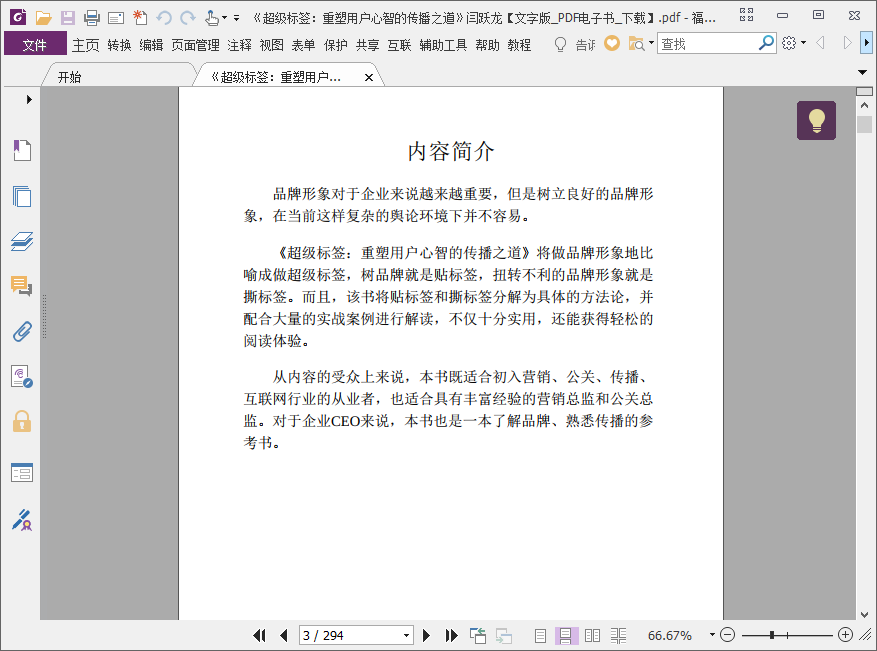This screenshot has height=651, width=877.
Task: Switch to single page view
Action: [540, 635]
